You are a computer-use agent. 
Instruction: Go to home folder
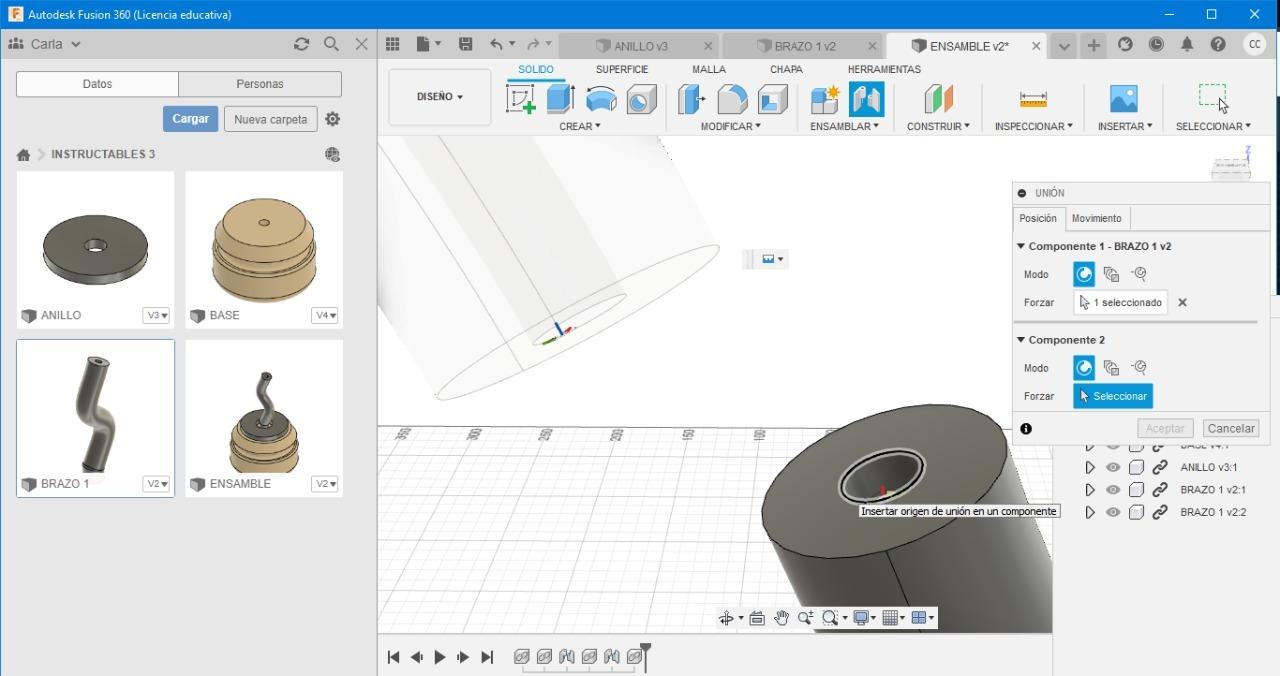[23, 155]
